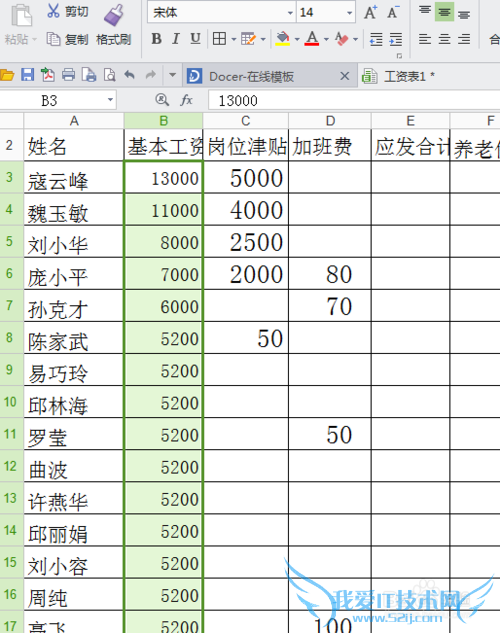Viewport: 500px width, 633px height.
Task: Click cell containing 陈家武
Action: 73,337
